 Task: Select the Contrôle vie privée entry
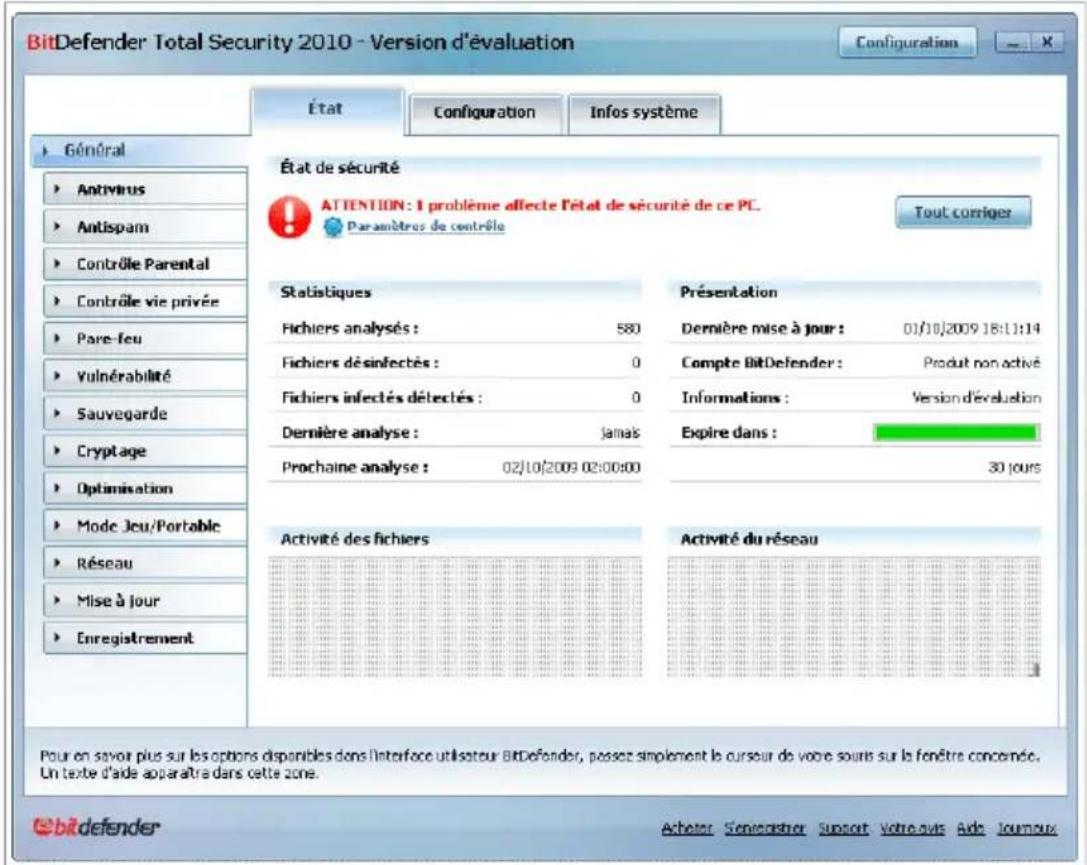point(145,301)
